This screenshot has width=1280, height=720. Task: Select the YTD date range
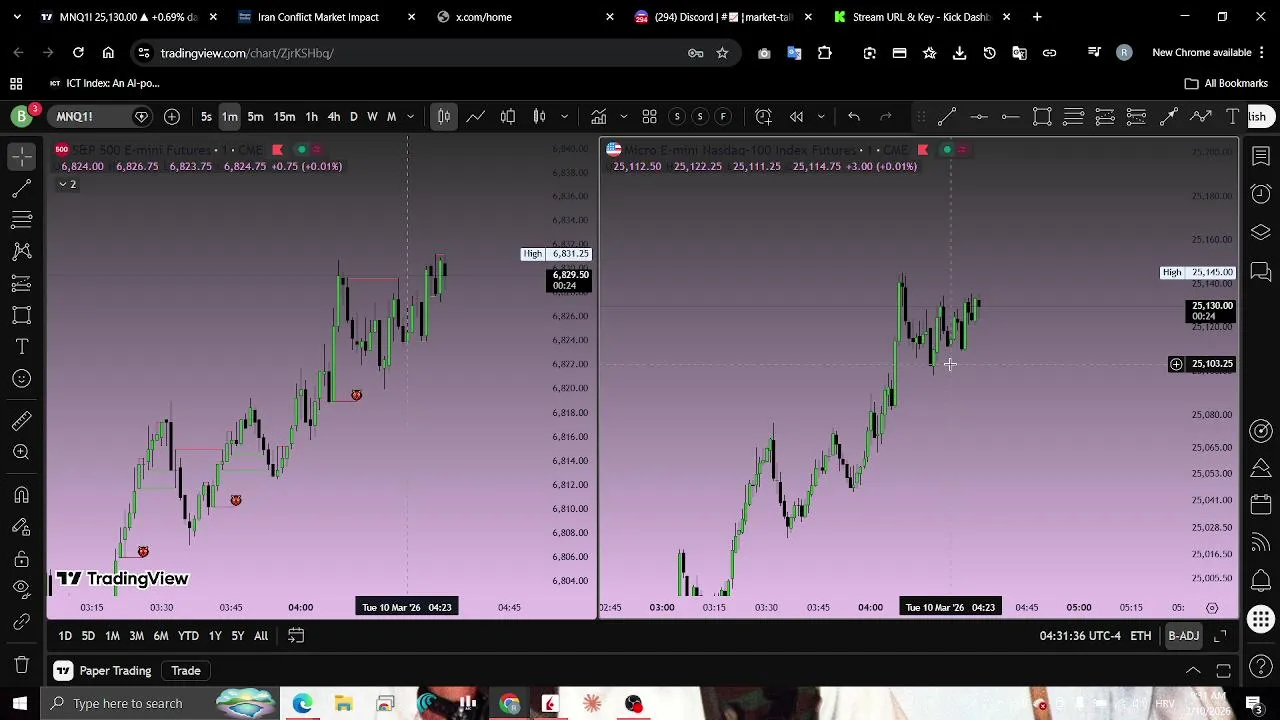pos(188,636)
